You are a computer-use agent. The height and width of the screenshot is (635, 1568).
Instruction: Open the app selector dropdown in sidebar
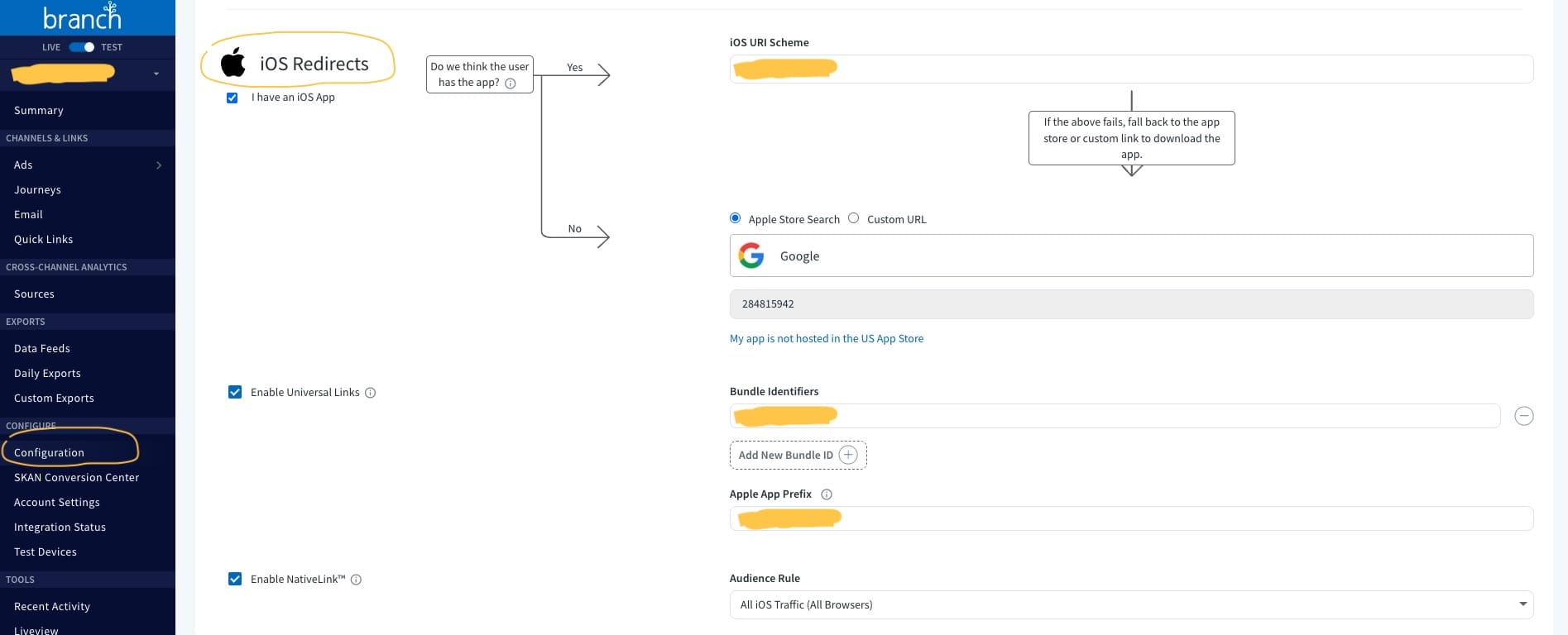coord(156,74)
